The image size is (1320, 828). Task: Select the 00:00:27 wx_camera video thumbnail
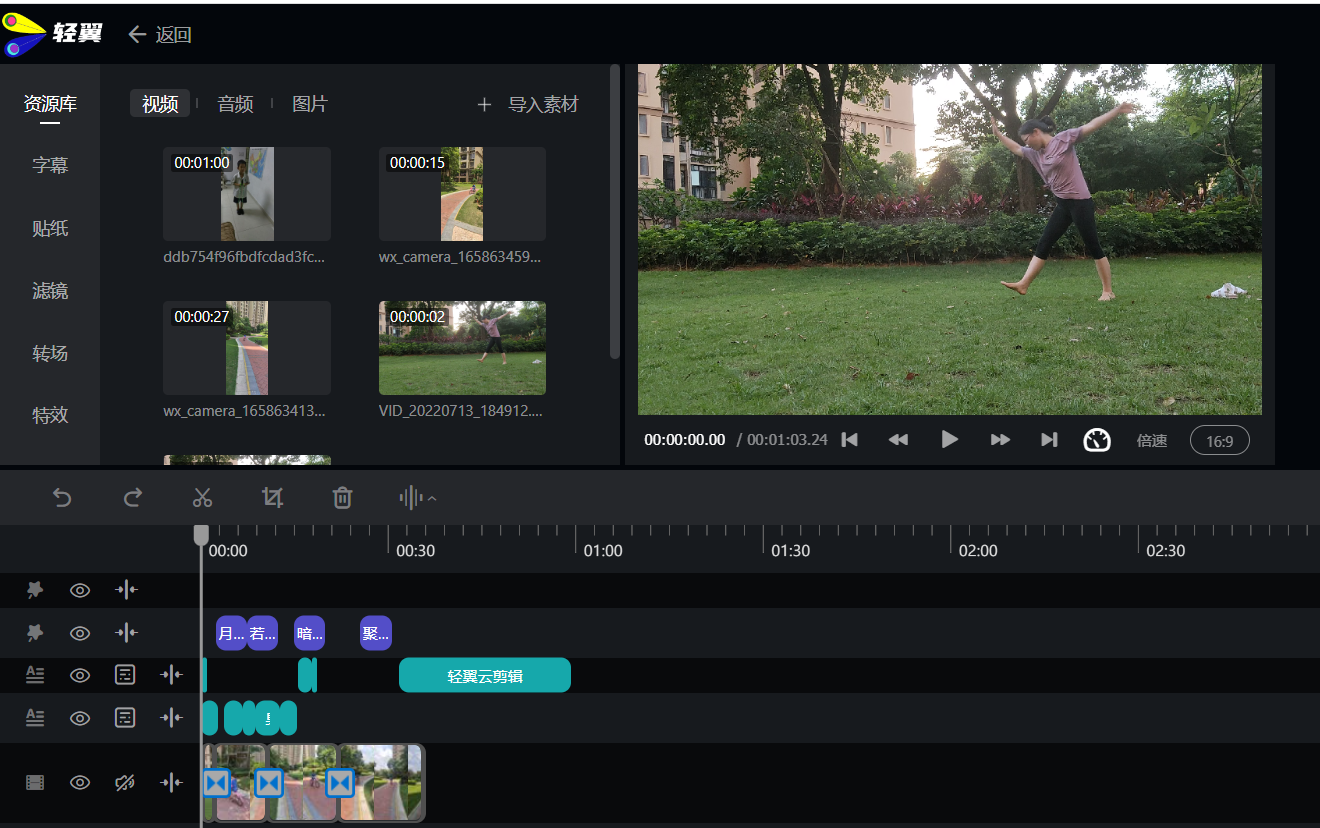click(x=247, y=348)
